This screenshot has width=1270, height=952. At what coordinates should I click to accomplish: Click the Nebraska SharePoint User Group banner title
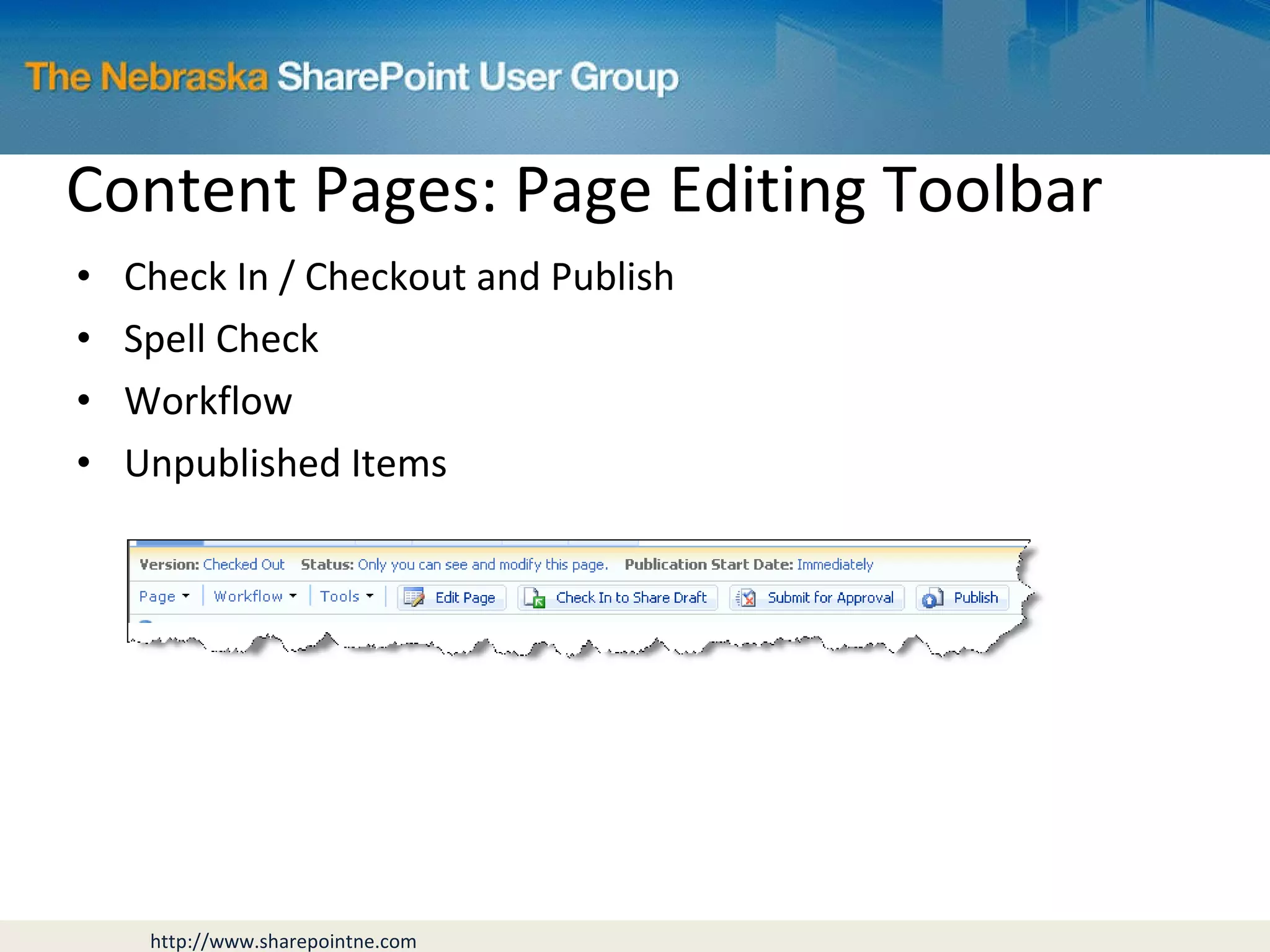352,77
